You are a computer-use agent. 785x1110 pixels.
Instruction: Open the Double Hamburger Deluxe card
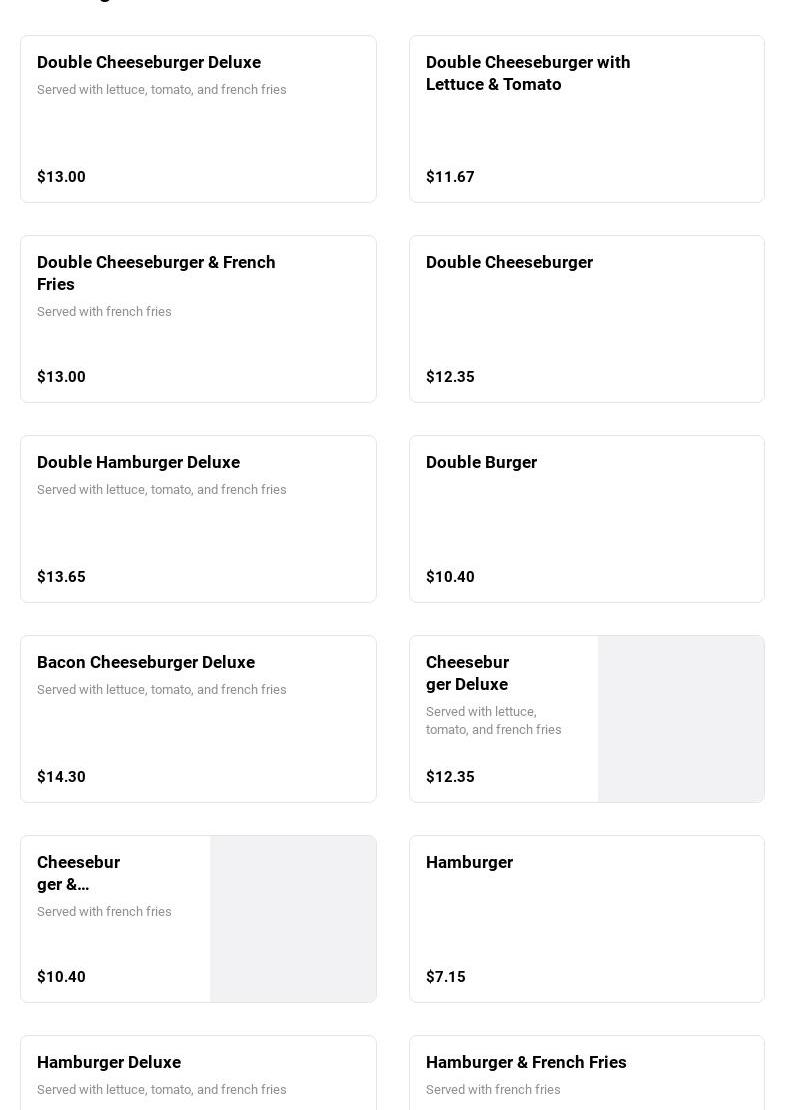point(138,462)
